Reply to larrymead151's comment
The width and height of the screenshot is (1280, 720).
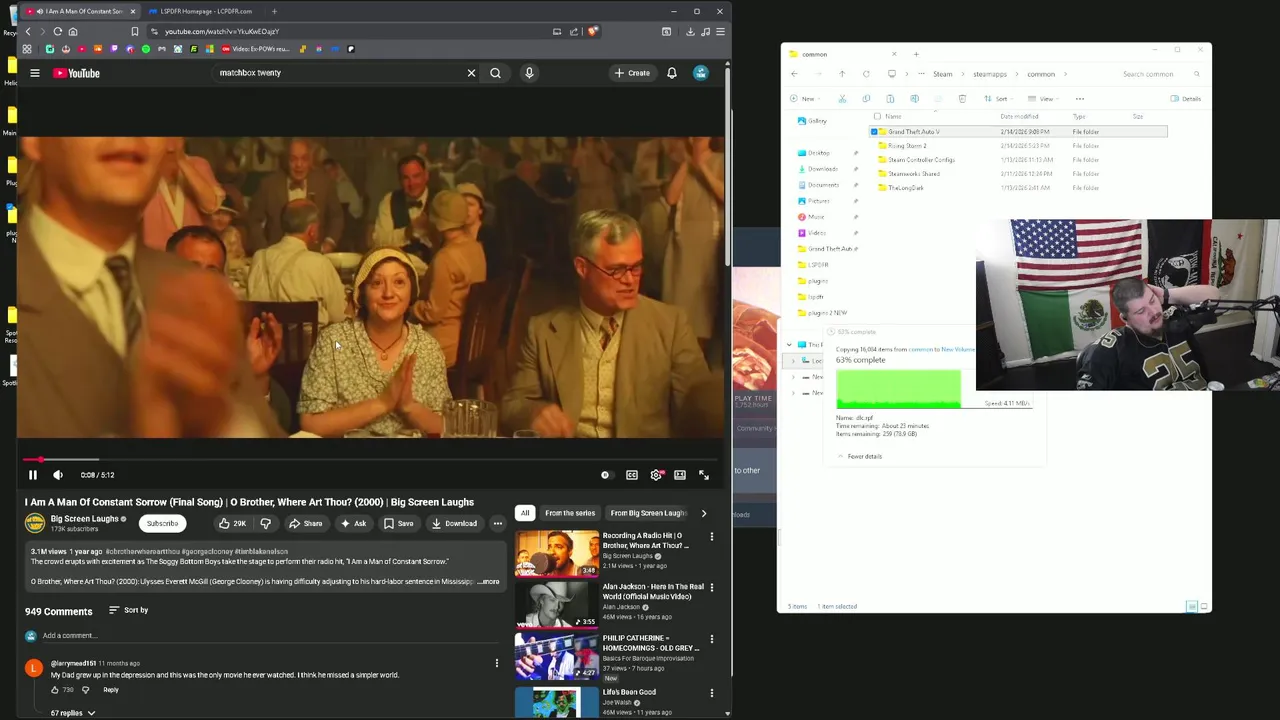(111, 690)
